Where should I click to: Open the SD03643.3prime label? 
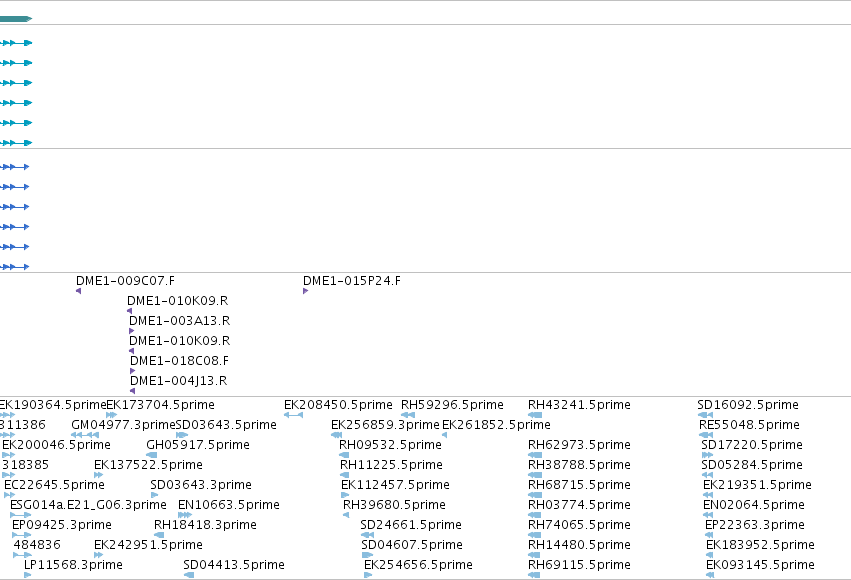tap(201, 485)
